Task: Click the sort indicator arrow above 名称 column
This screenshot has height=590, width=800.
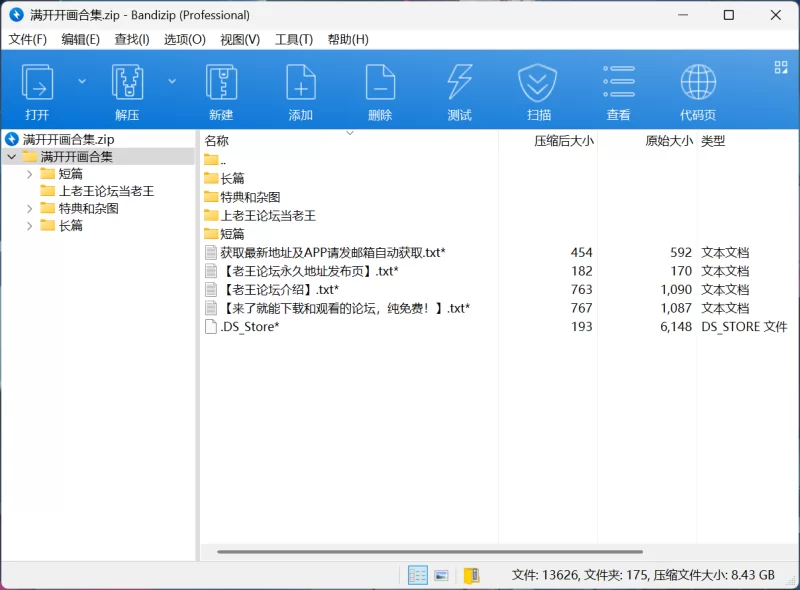Action: [x=350, y=133]
